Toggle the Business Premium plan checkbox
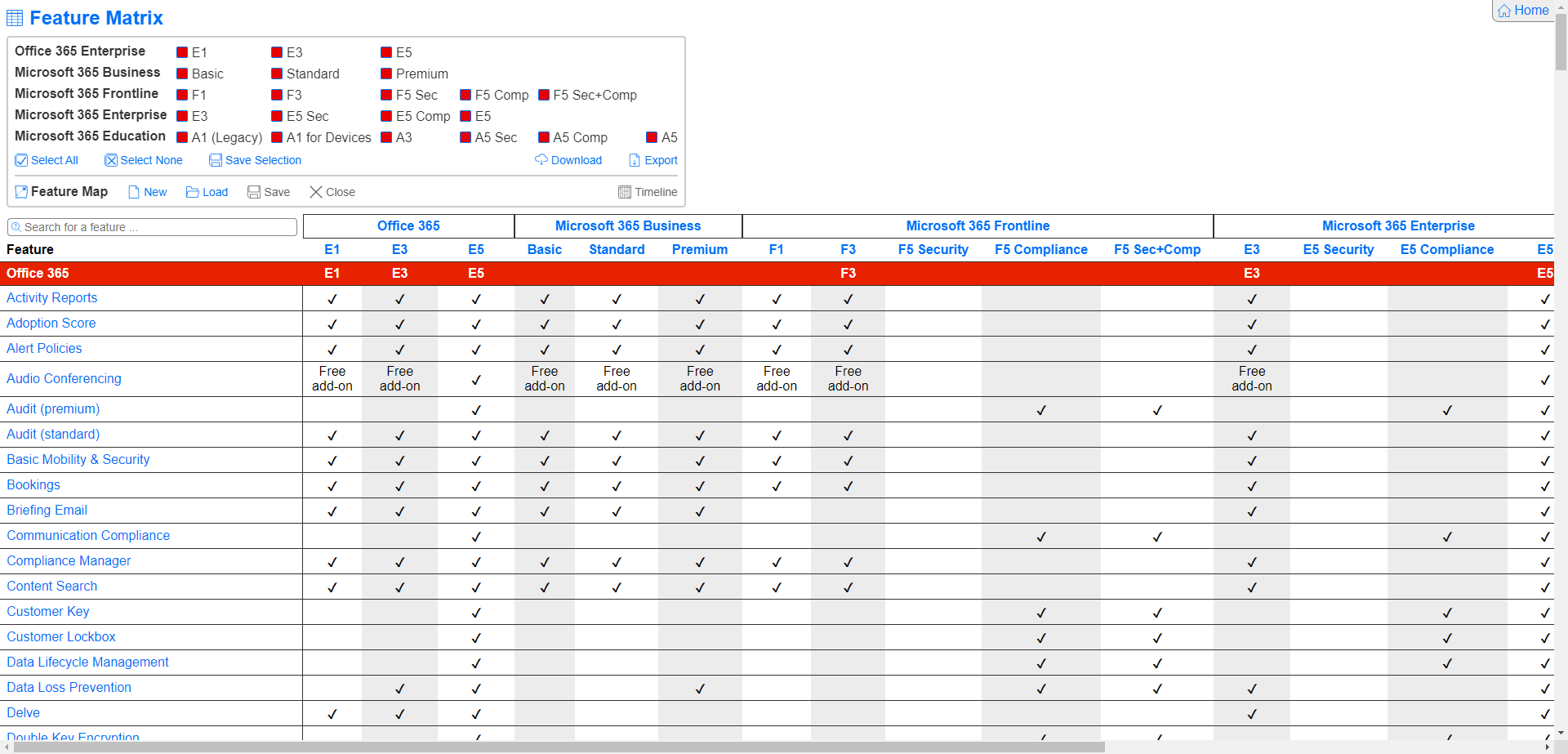Screen dimensions: 1568x754 (x=386, y=74)
